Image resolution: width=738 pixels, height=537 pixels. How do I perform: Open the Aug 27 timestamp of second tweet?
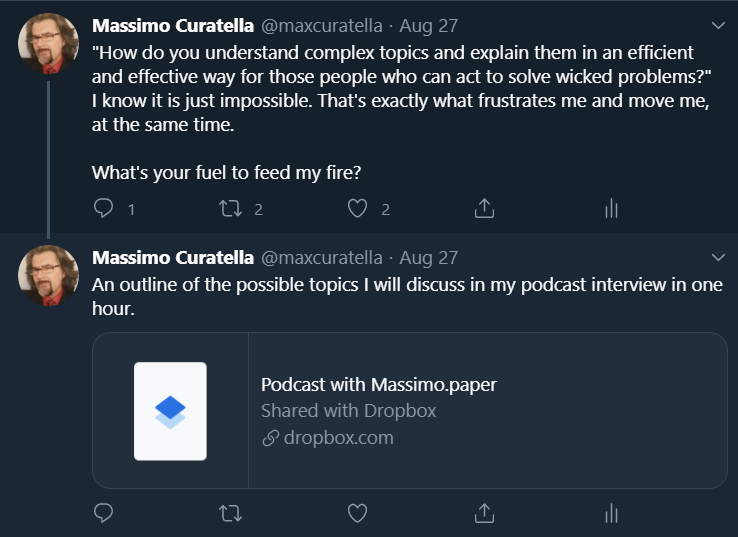tap(428, 257)
